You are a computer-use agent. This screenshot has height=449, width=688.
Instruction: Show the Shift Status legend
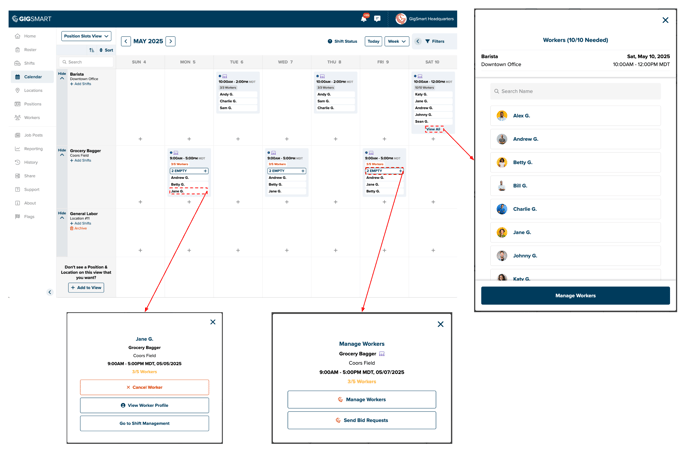pyautogui.click(x=342, y=41)
